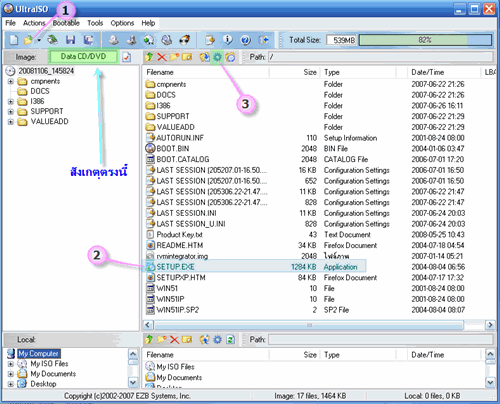Open the Bootable menu
Viewport: 500px width, 404px height.
tap(66, 23)
